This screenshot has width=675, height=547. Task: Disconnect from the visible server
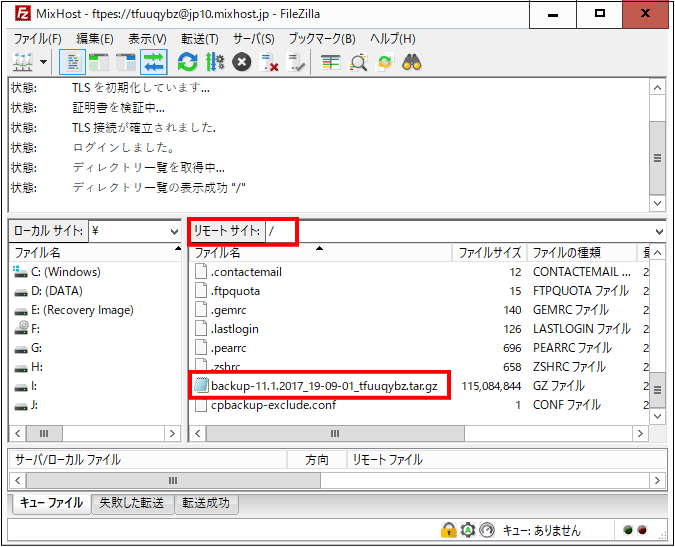tap(269, 62)
